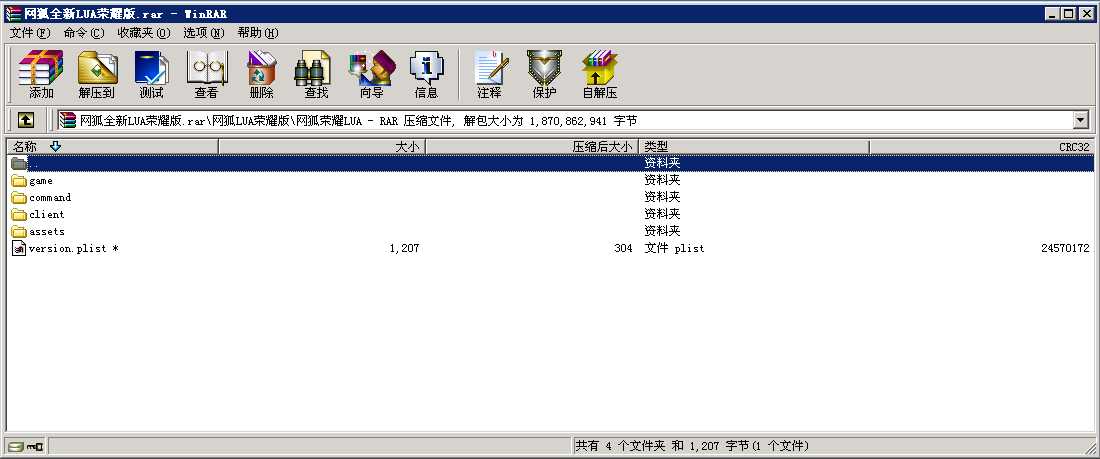Sort by Type (类型) column header
This screenshot has width=1100, height=459.
pos(754,147)
